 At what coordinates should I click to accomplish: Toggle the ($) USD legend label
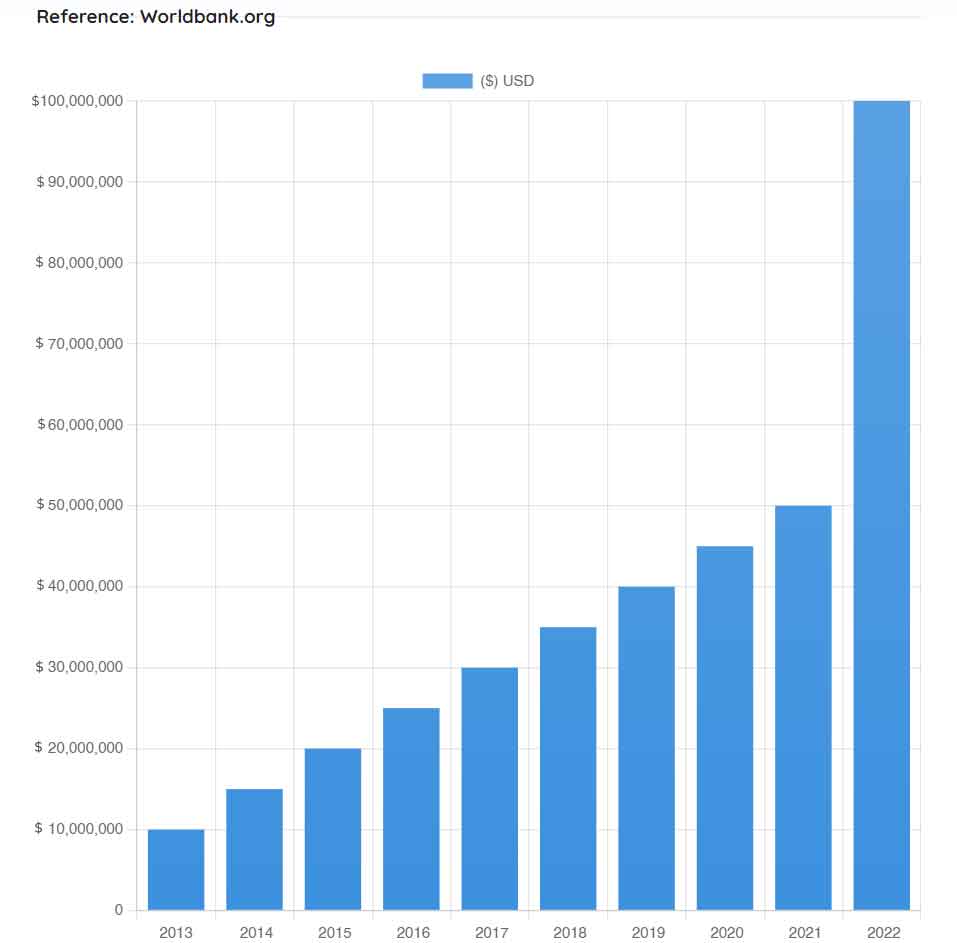coord(507,81)
